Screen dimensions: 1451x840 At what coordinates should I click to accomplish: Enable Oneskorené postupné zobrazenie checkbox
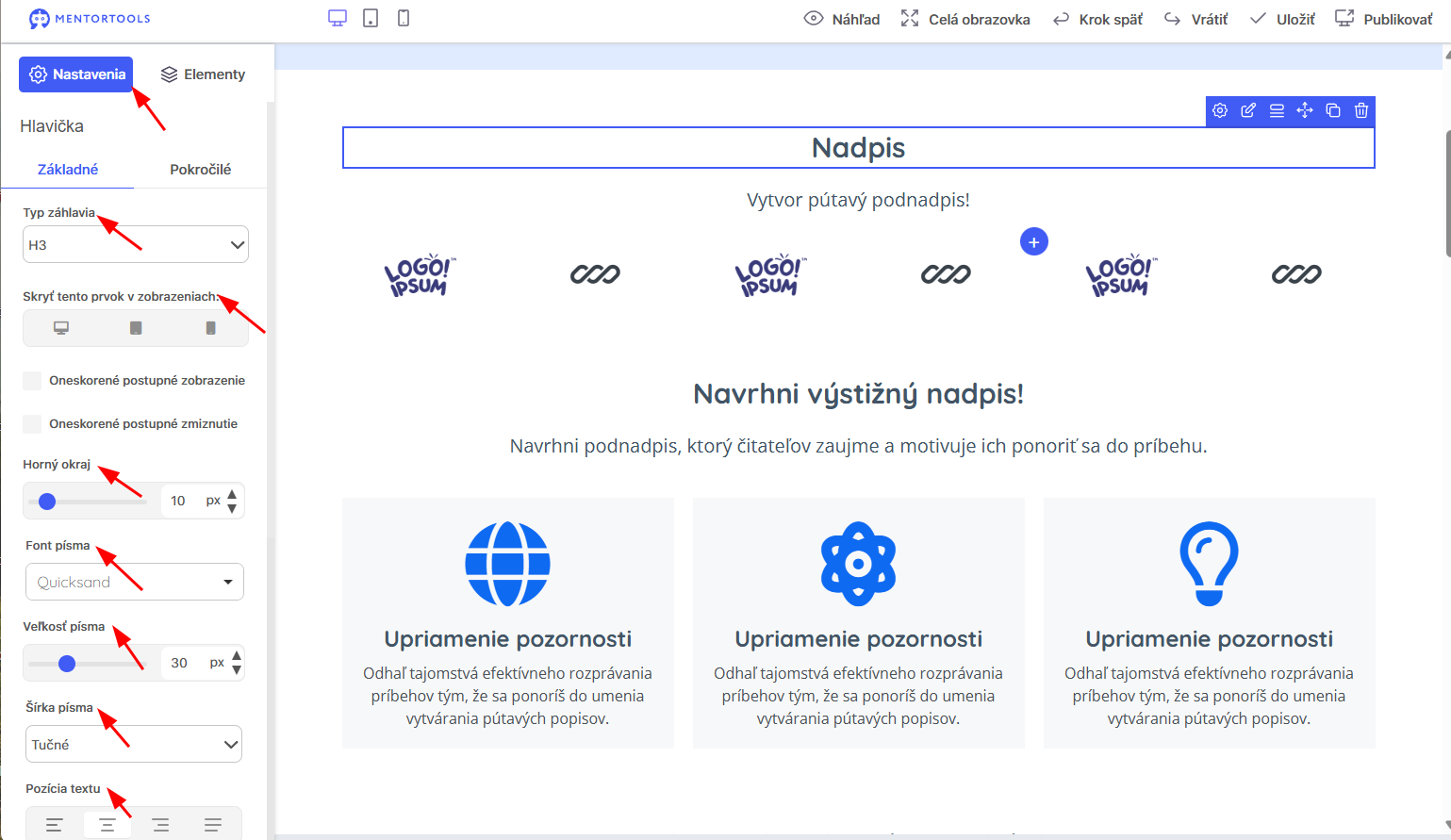(32, 381)
